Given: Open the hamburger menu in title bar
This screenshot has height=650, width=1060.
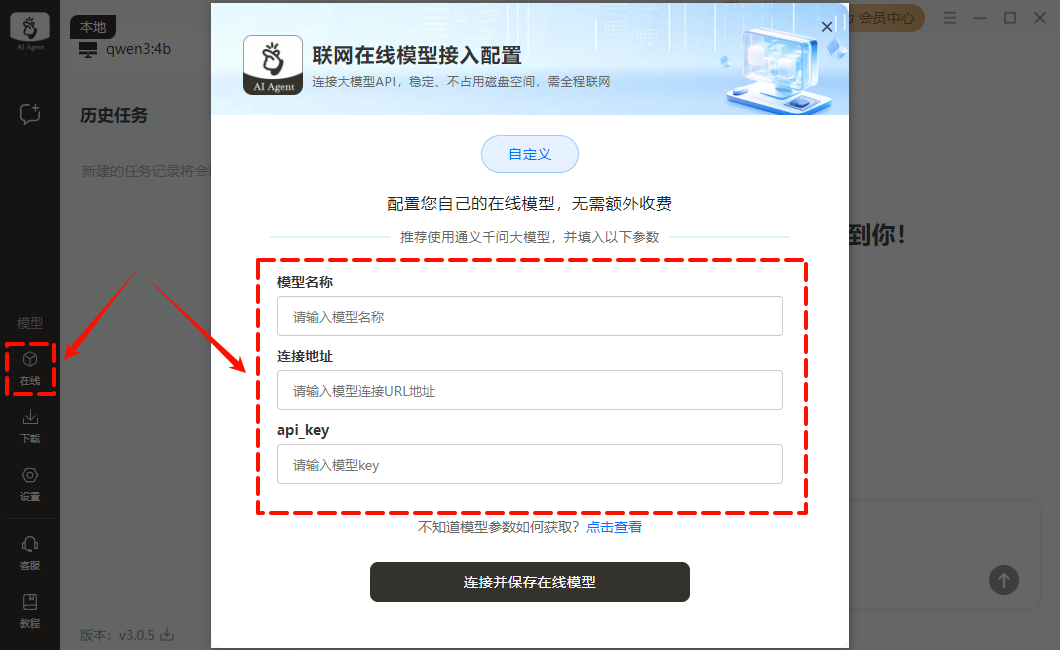Looking at the screenshot, I should coord(950,18).
